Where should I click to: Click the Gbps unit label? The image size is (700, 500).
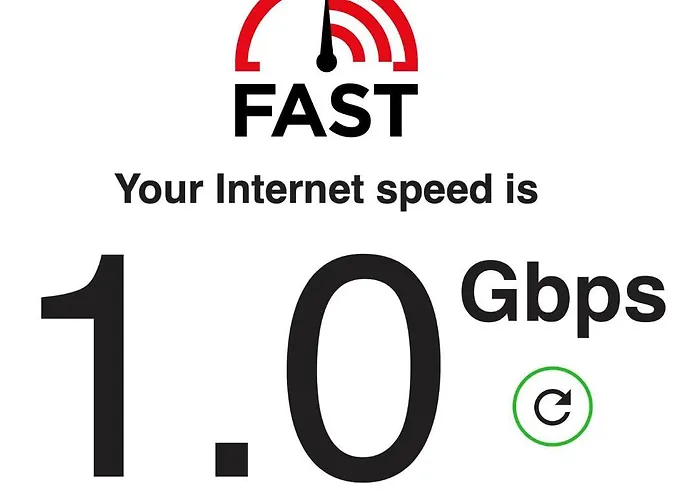[563, 298]
